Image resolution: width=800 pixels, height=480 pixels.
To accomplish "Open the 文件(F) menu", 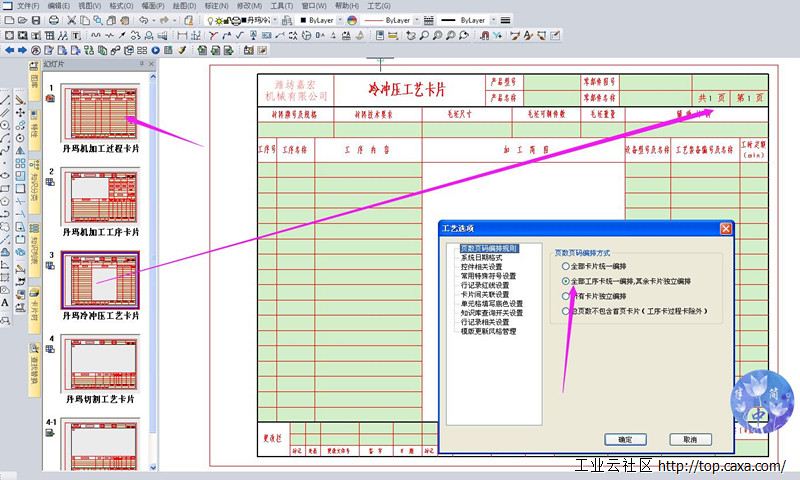I will [27, 6].
